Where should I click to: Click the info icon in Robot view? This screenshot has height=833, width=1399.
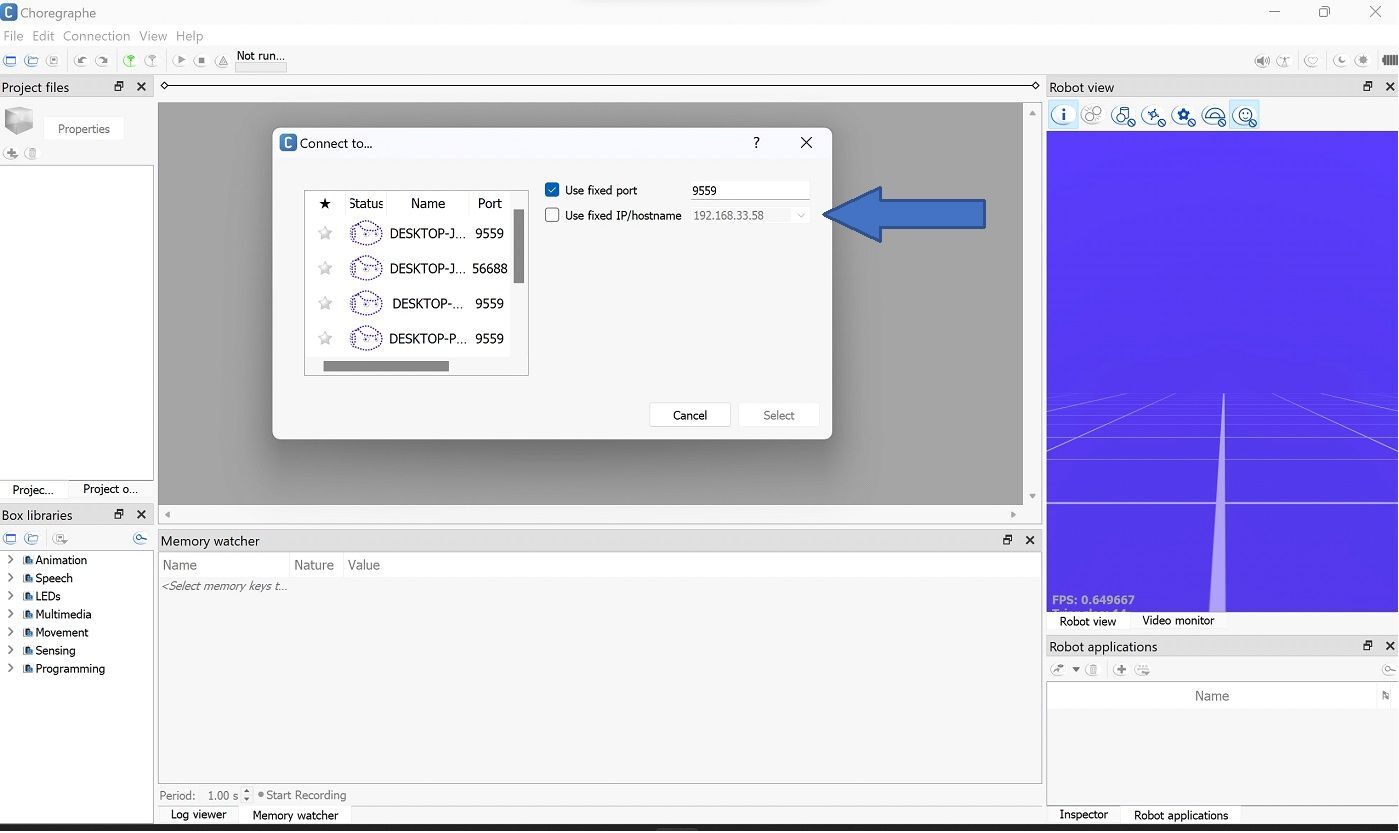point(1063,115)
